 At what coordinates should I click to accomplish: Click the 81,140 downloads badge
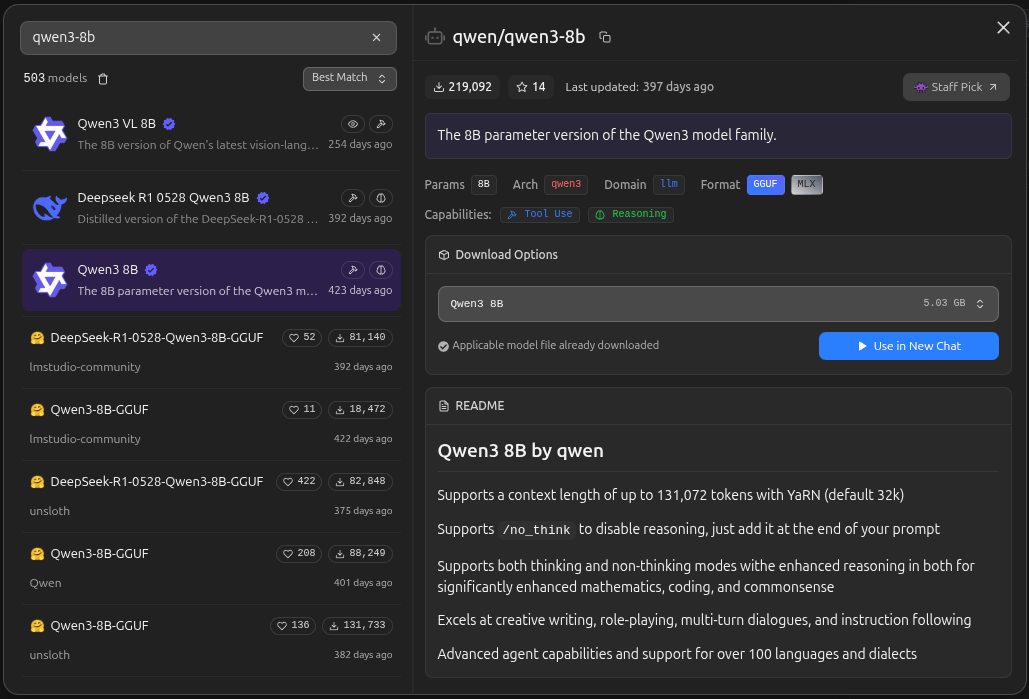(x=360, y=337)
